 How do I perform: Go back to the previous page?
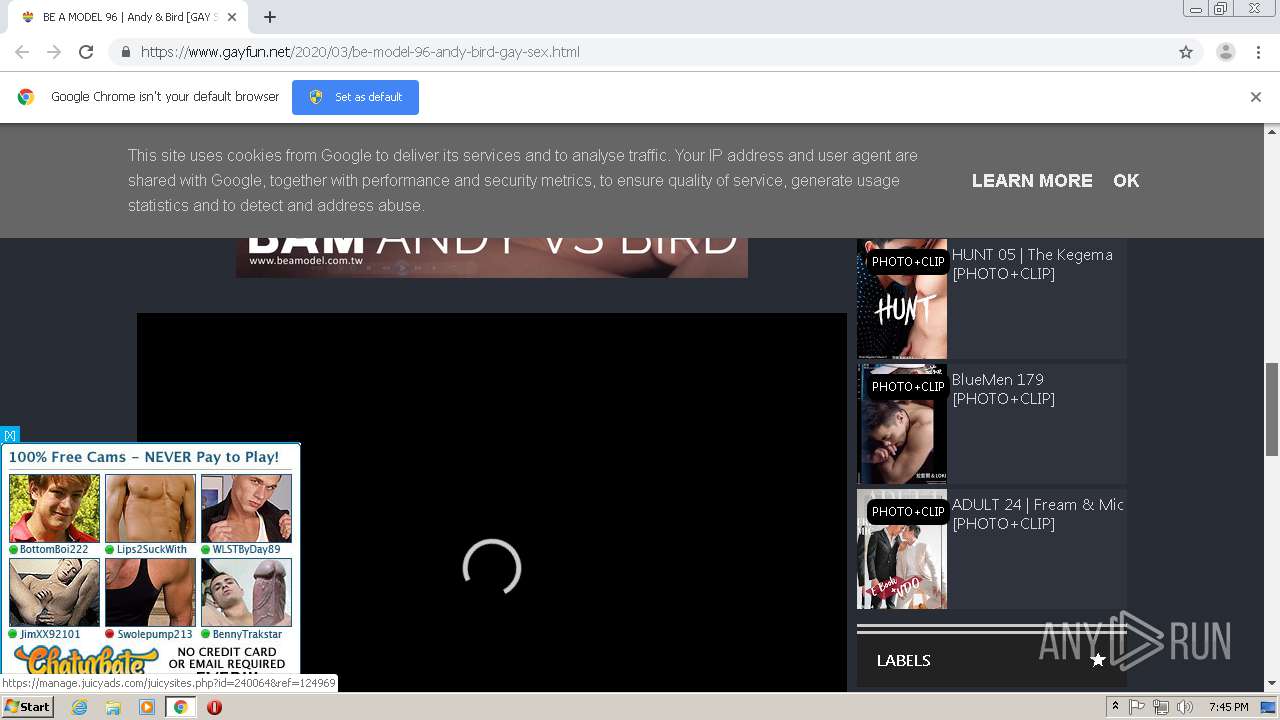point(22,52)
